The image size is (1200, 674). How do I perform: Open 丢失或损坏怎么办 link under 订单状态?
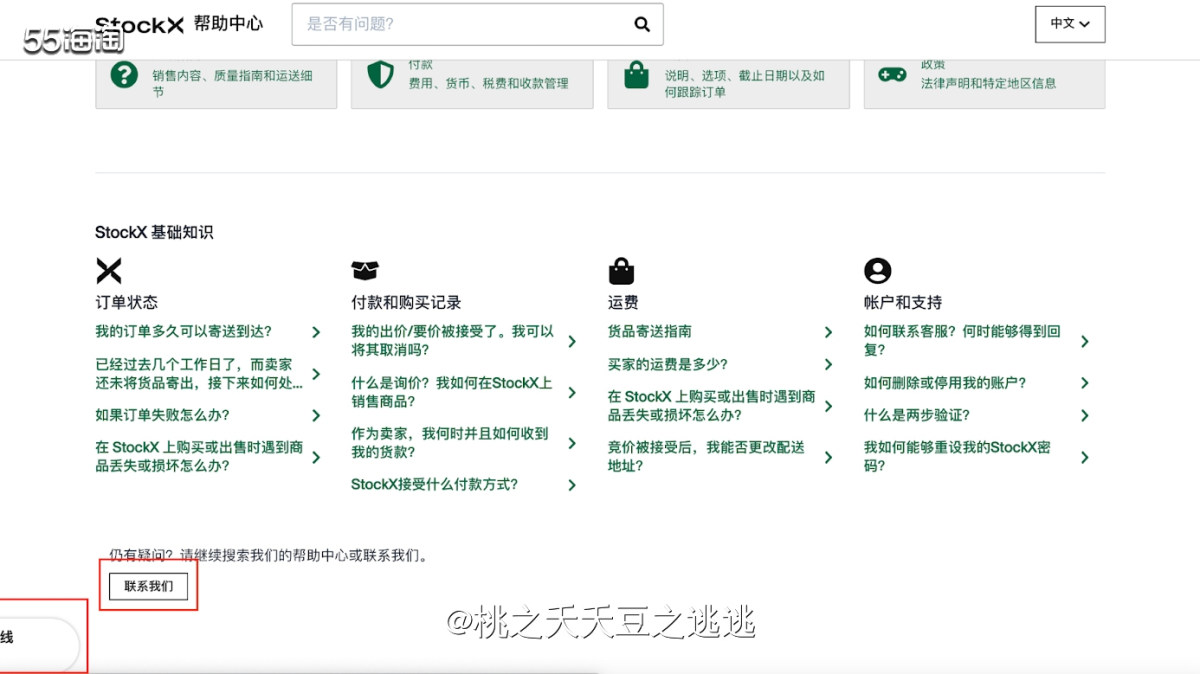[199, 456]
